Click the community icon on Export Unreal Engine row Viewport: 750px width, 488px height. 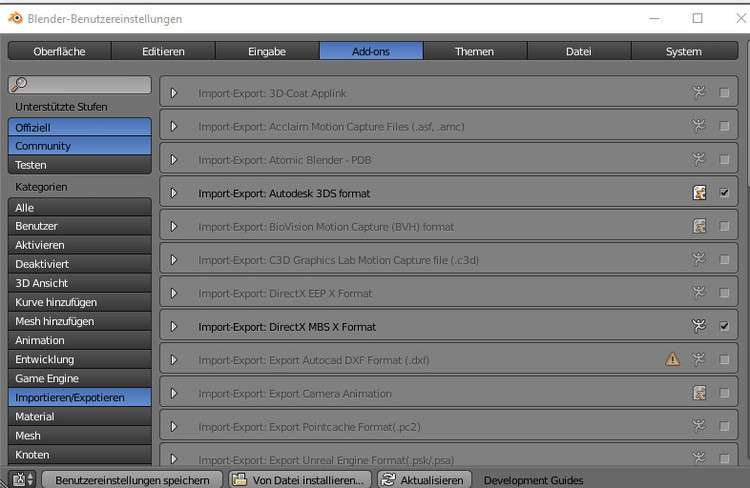699,459
